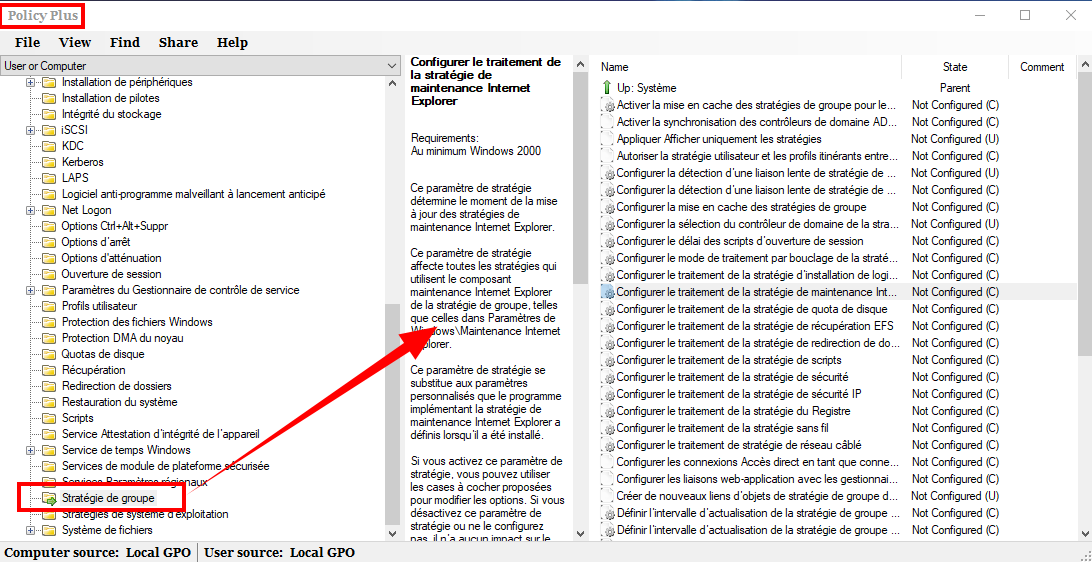The height and width of the screenshot is (562, 1092).
Task: Click policy icon for Configurer la mise en cache
Action: pyautogui.click(x=608, y=208)
